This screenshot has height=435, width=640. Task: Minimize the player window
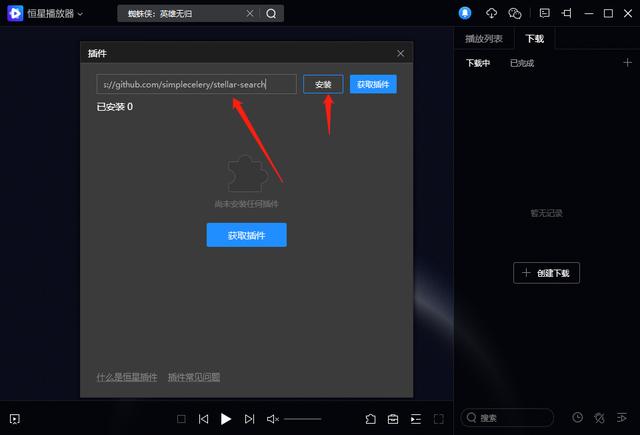tap(589, 13)
